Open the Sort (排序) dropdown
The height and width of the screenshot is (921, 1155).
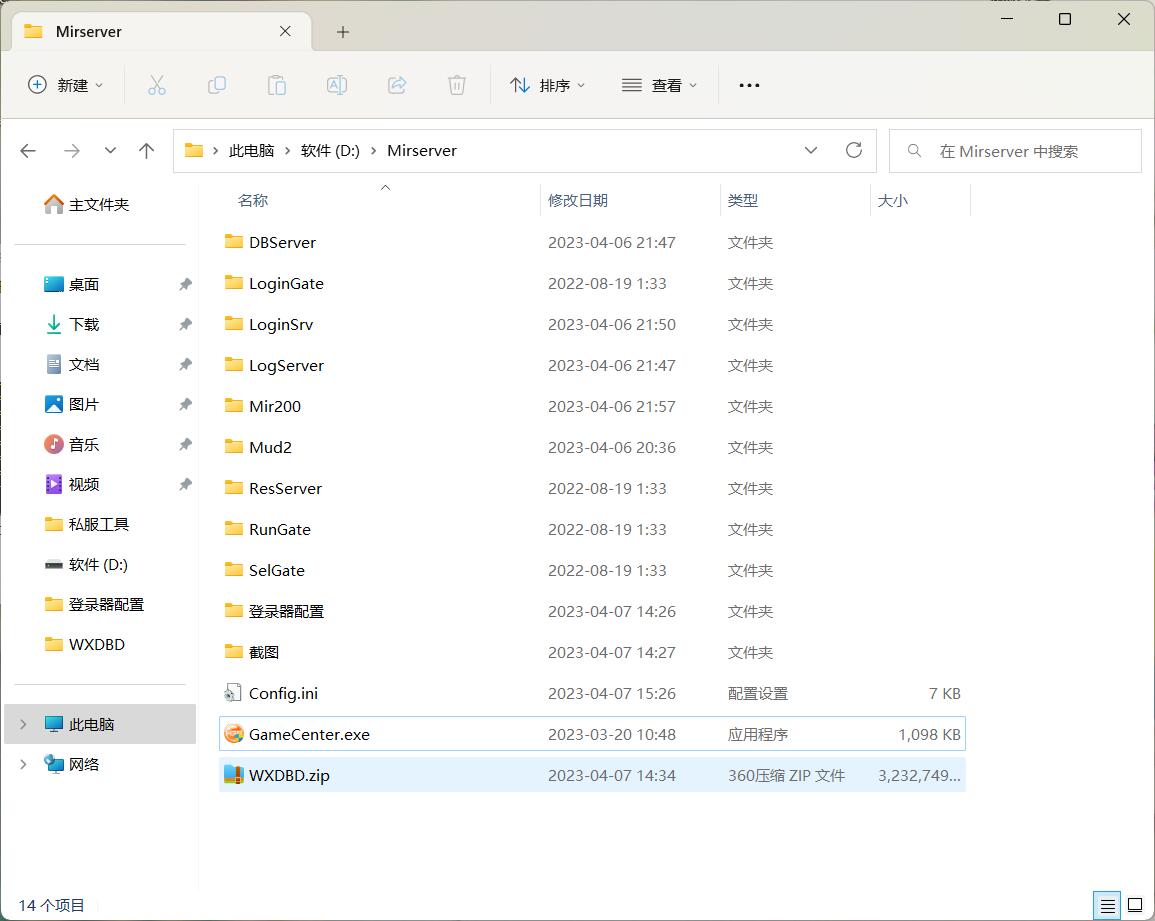point(547,85)
